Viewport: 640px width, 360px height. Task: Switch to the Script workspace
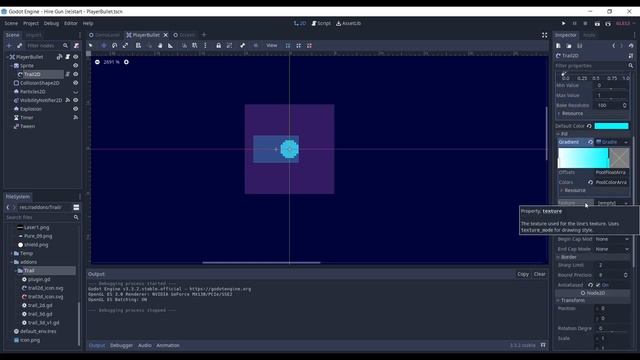tap(321, 24)
